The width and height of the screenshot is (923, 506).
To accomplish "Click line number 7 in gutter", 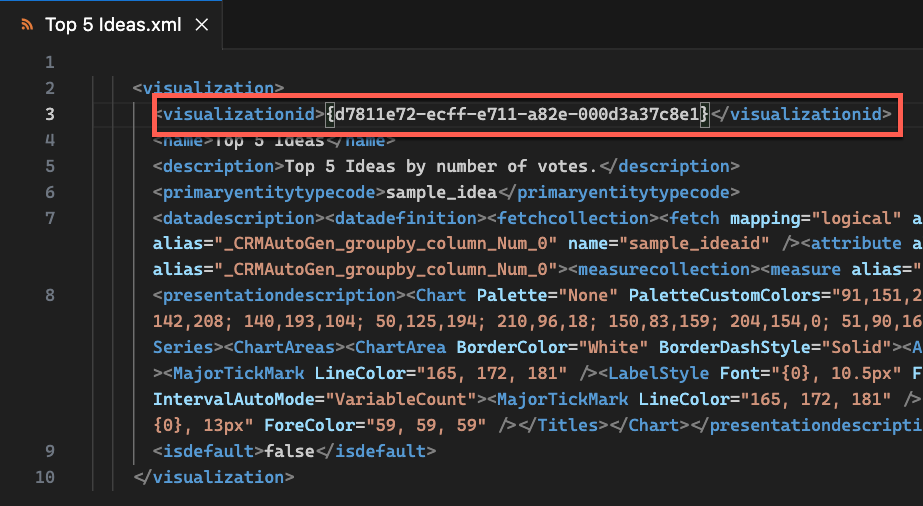I will (x=49, y=218).
